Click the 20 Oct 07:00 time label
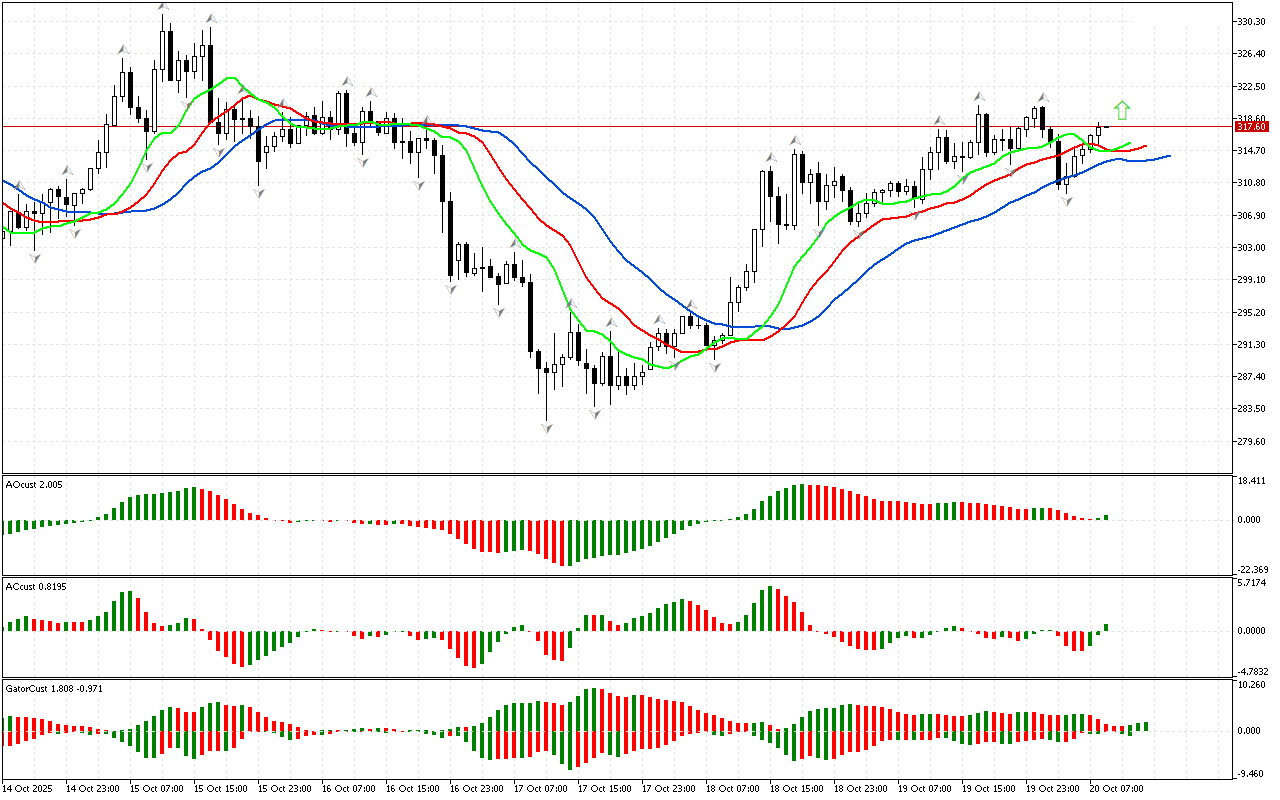Viewport: 1280px width, 800px height. click(x=1117, y=789)
